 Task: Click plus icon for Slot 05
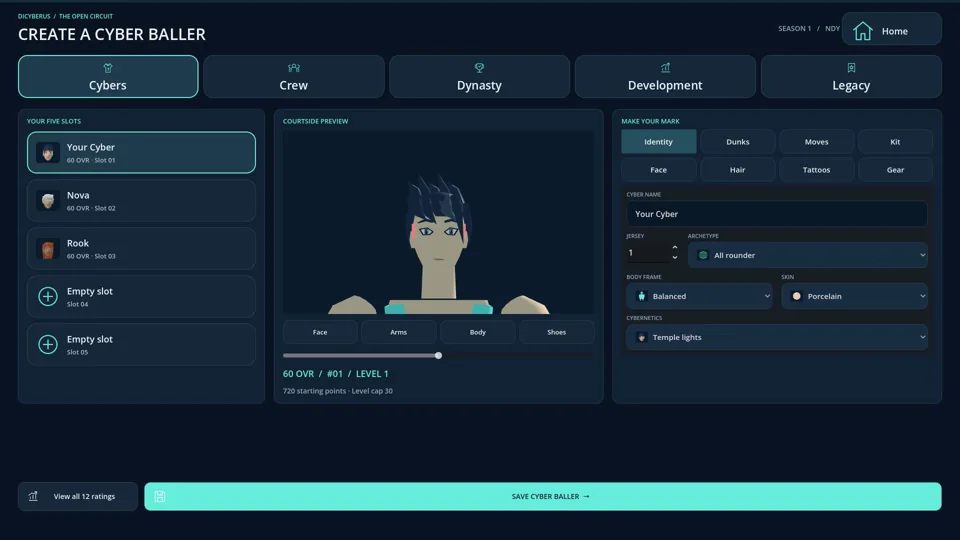click(x=48, y=344)
